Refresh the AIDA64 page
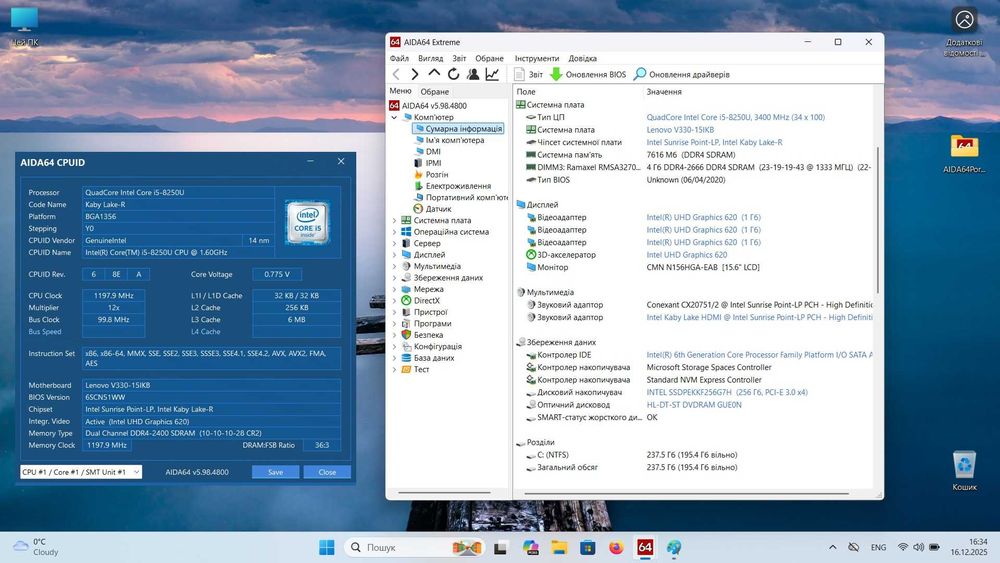Image resolution: width=1000 pixels, height=563 pixels. [x=453, y=75]
